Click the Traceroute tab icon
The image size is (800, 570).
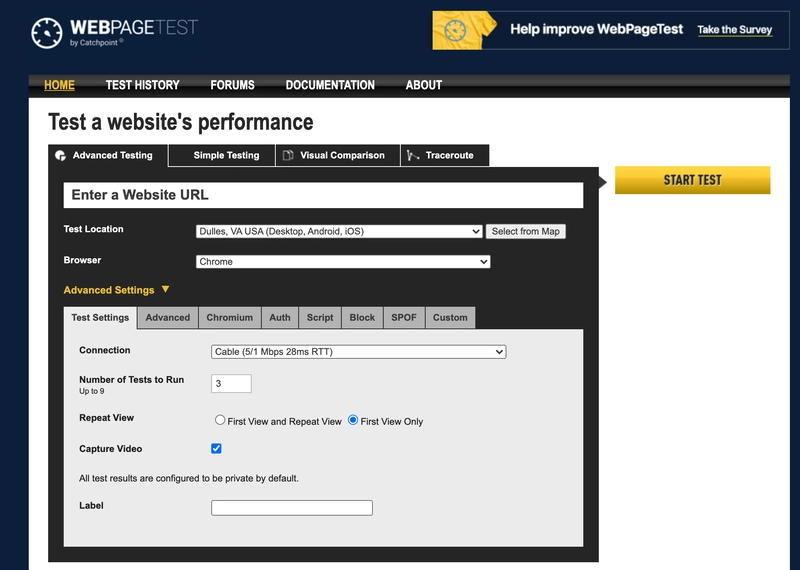click(x=413, y=155)
